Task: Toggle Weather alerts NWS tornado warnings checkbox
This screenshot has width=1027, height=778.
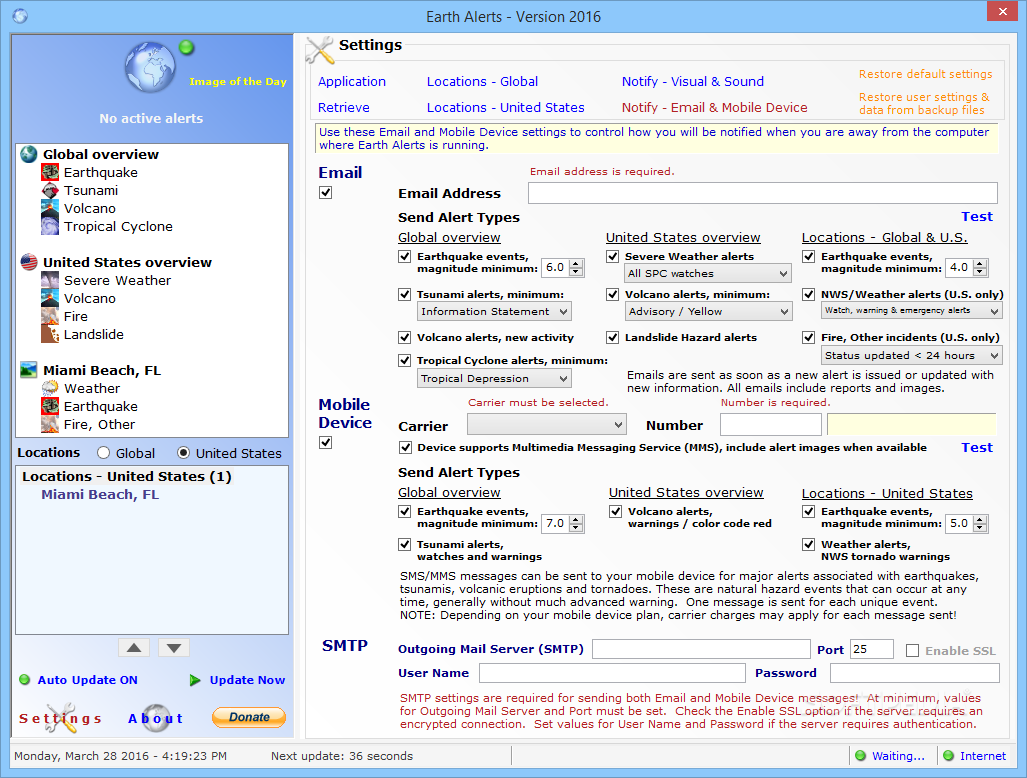Action: point(809,544)
